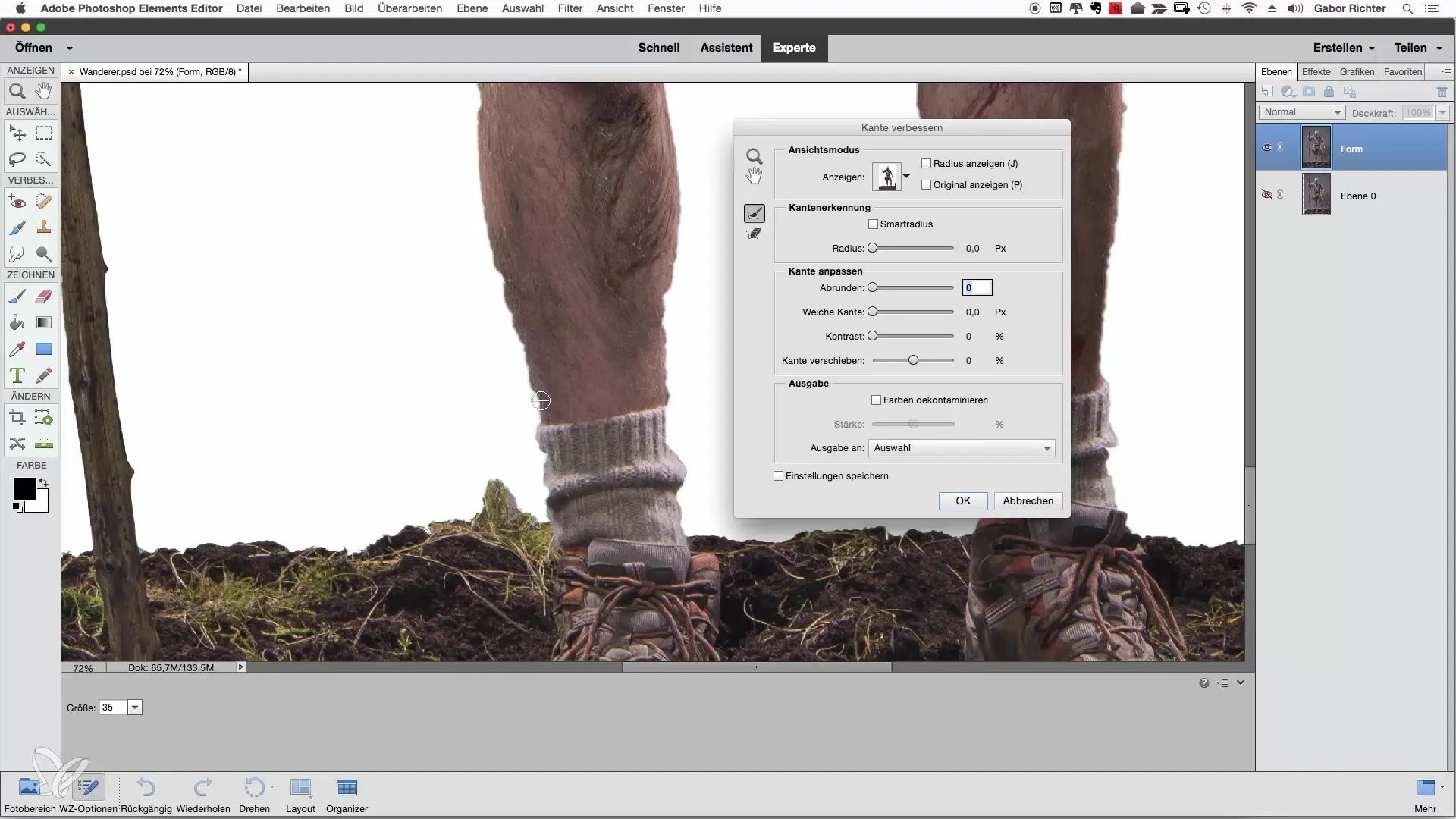Swap foreground and background colors
Screen dimensions: 1456x819
pos(44,482)
